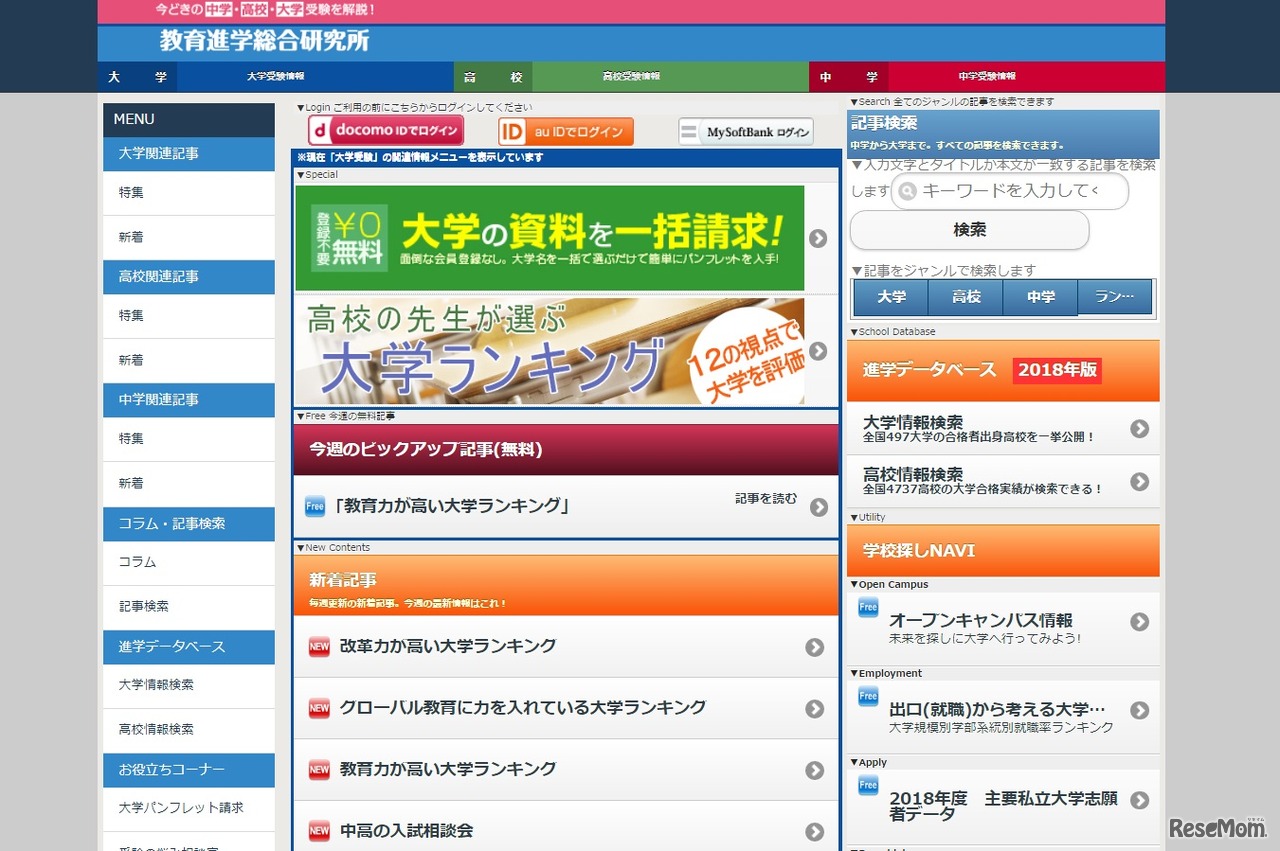
Task: Click the magnifier icon in keyword search box
Action: (x=907, y=191)
